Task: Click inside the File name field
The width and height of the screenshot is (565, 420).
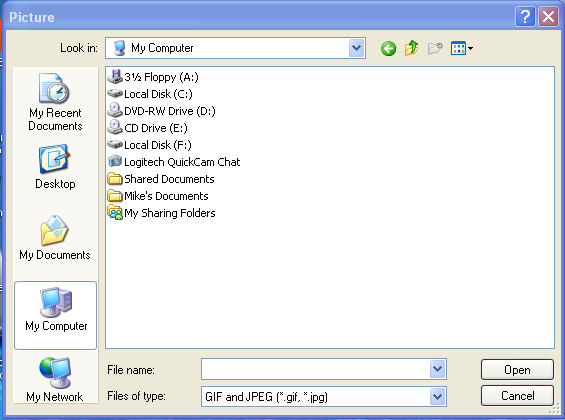Action: click(x=316, y=369)
